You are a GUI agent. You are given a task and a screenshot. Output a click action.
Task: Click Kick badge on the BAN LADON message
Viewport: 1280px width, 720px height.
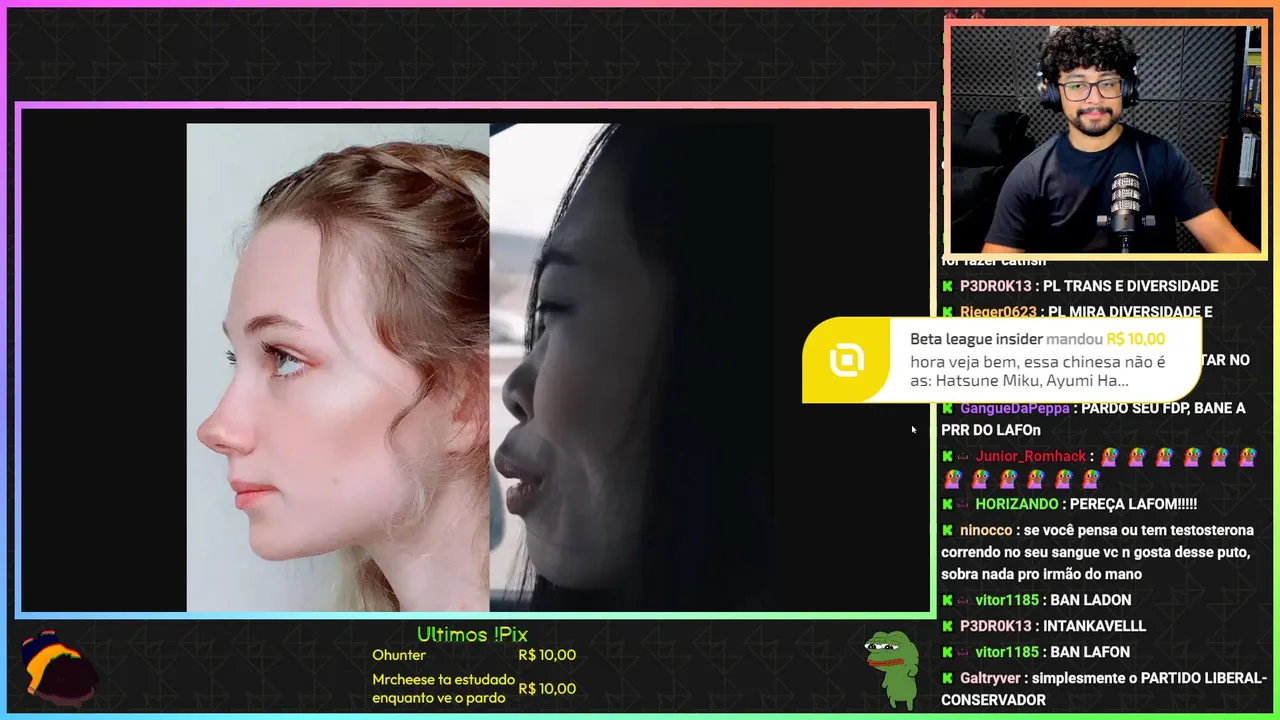tap(947, 600)
